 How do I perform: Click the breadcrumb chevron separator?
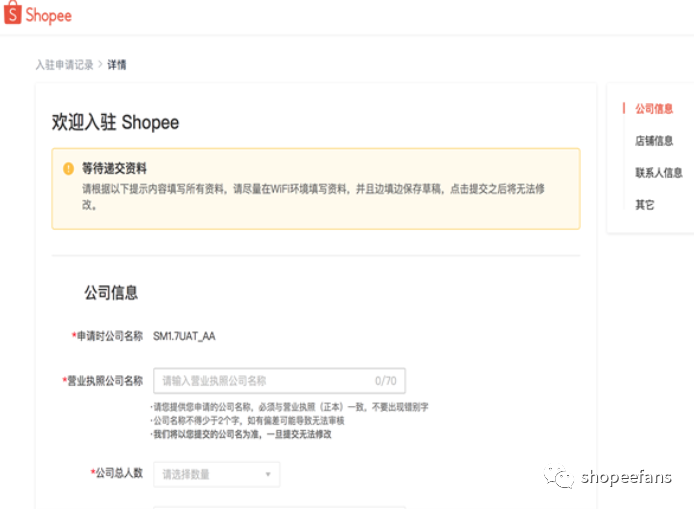click(x=100, y=65)
